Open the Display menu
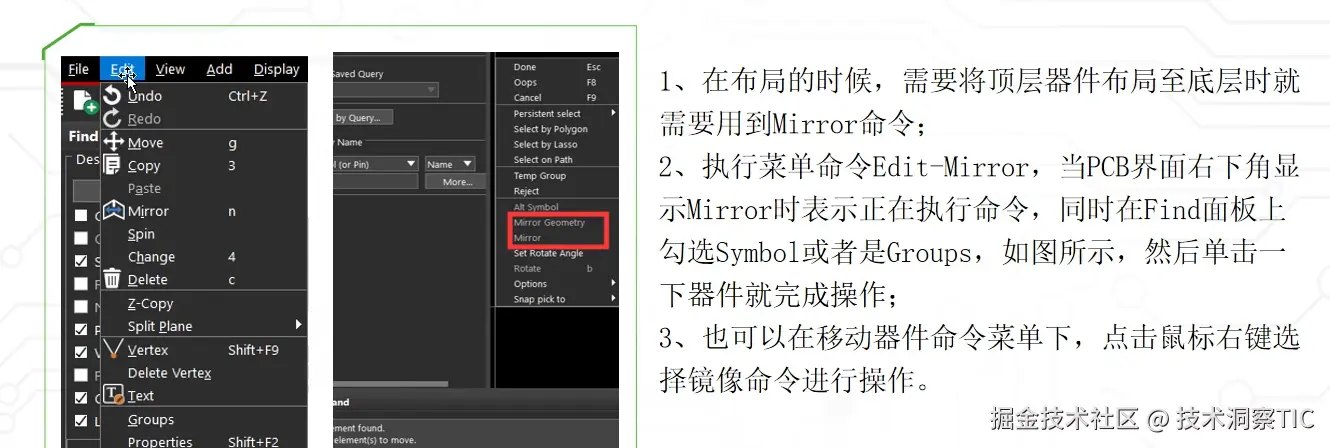This screenshot has width=1330, height=448. (x=277, y=69)
